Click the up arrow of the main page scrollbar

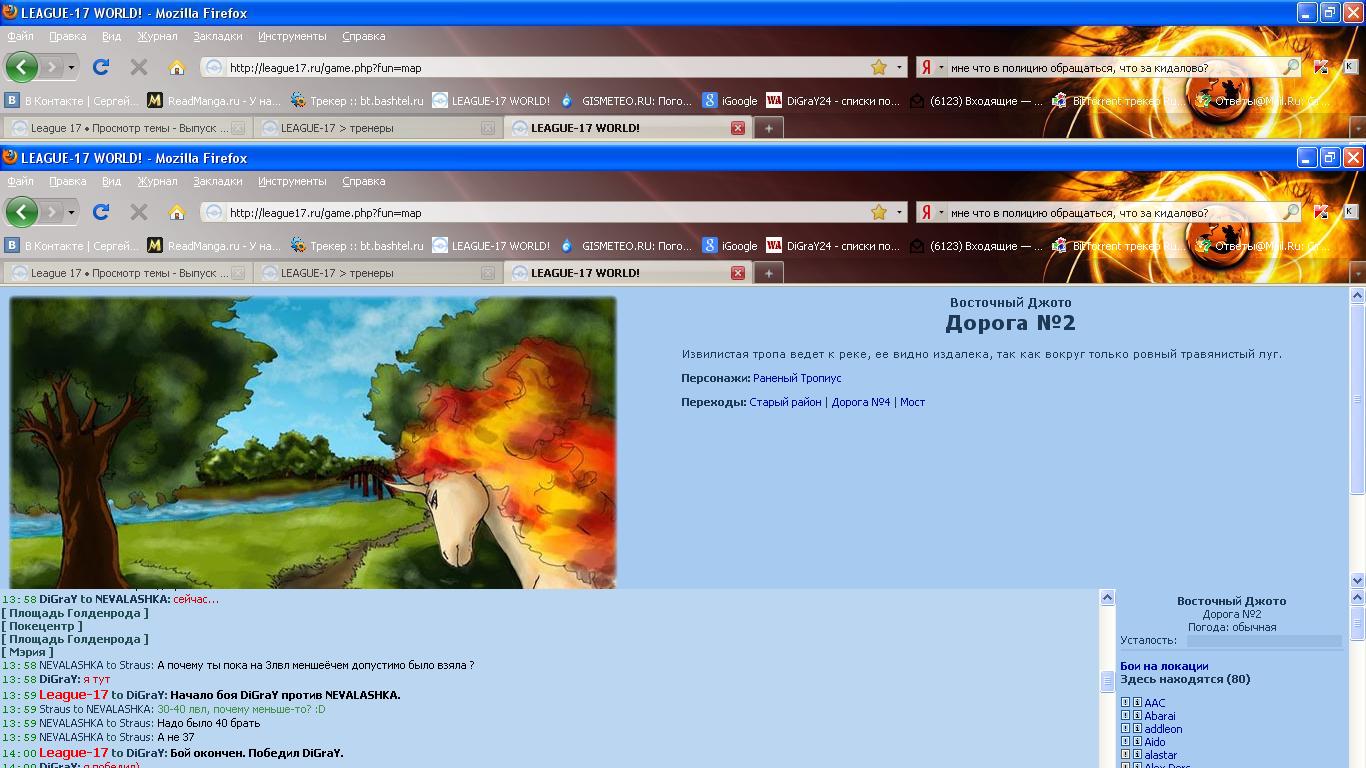tap(1357, 296)
